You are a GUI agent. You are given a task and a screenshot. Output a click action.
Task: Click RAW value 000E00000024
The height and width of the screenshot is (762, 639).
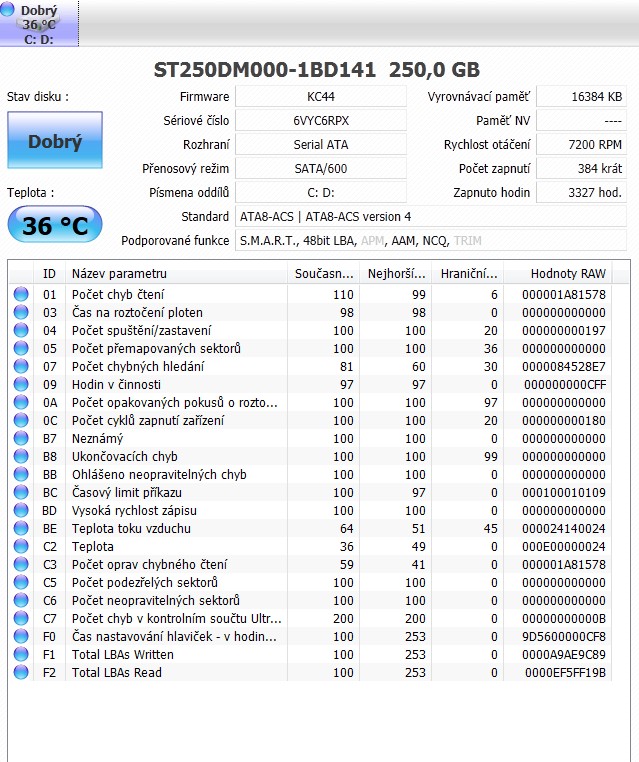pos(564,546)
